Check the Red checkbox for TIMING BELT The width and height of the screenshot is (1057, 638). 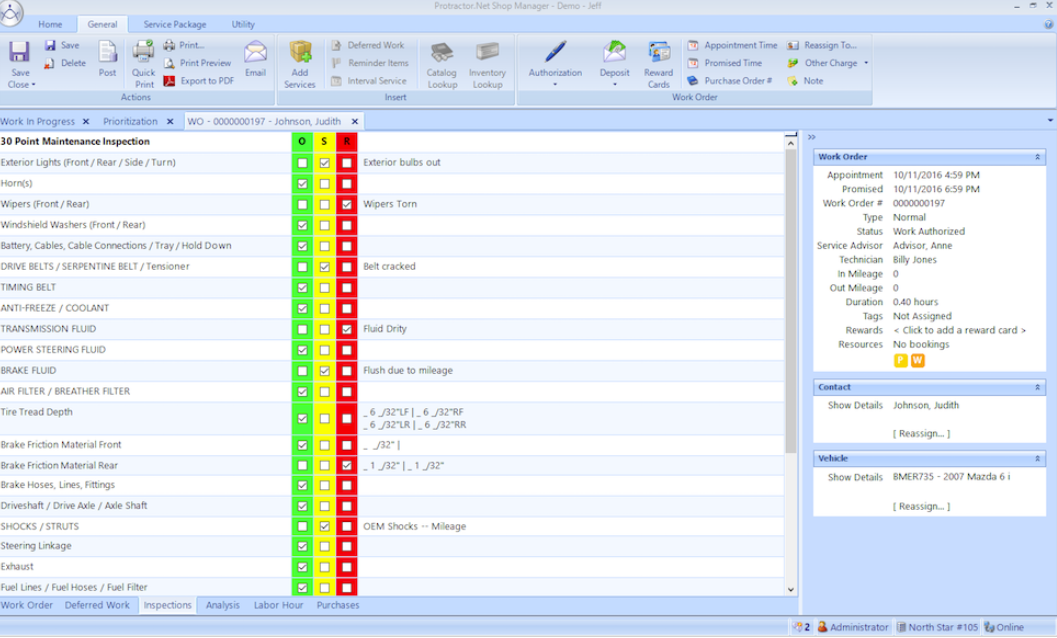[345, 287]
